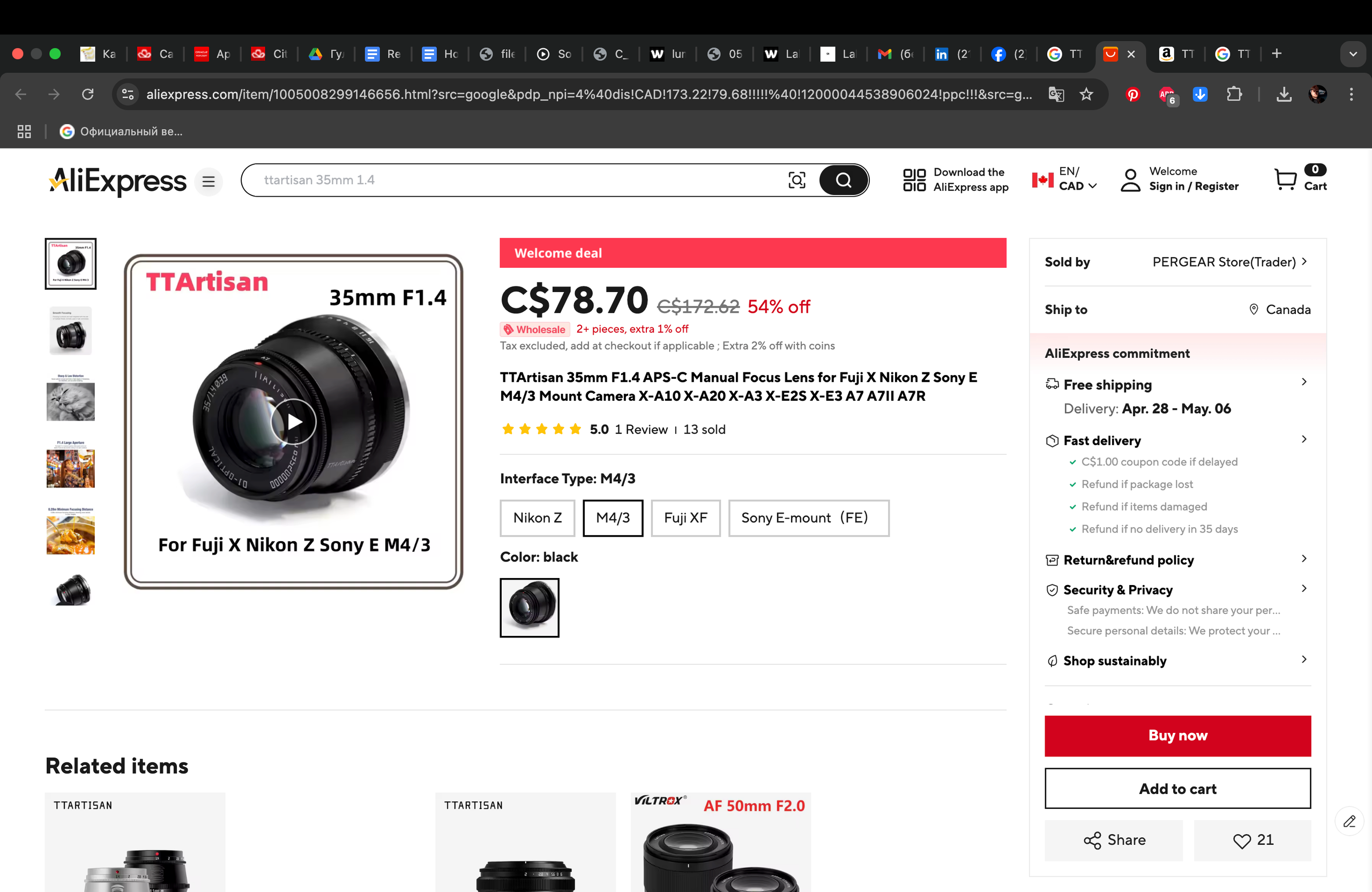This screenshot has height=892, width=1372.
Task: Click the search input field
Action: [519, 181]
